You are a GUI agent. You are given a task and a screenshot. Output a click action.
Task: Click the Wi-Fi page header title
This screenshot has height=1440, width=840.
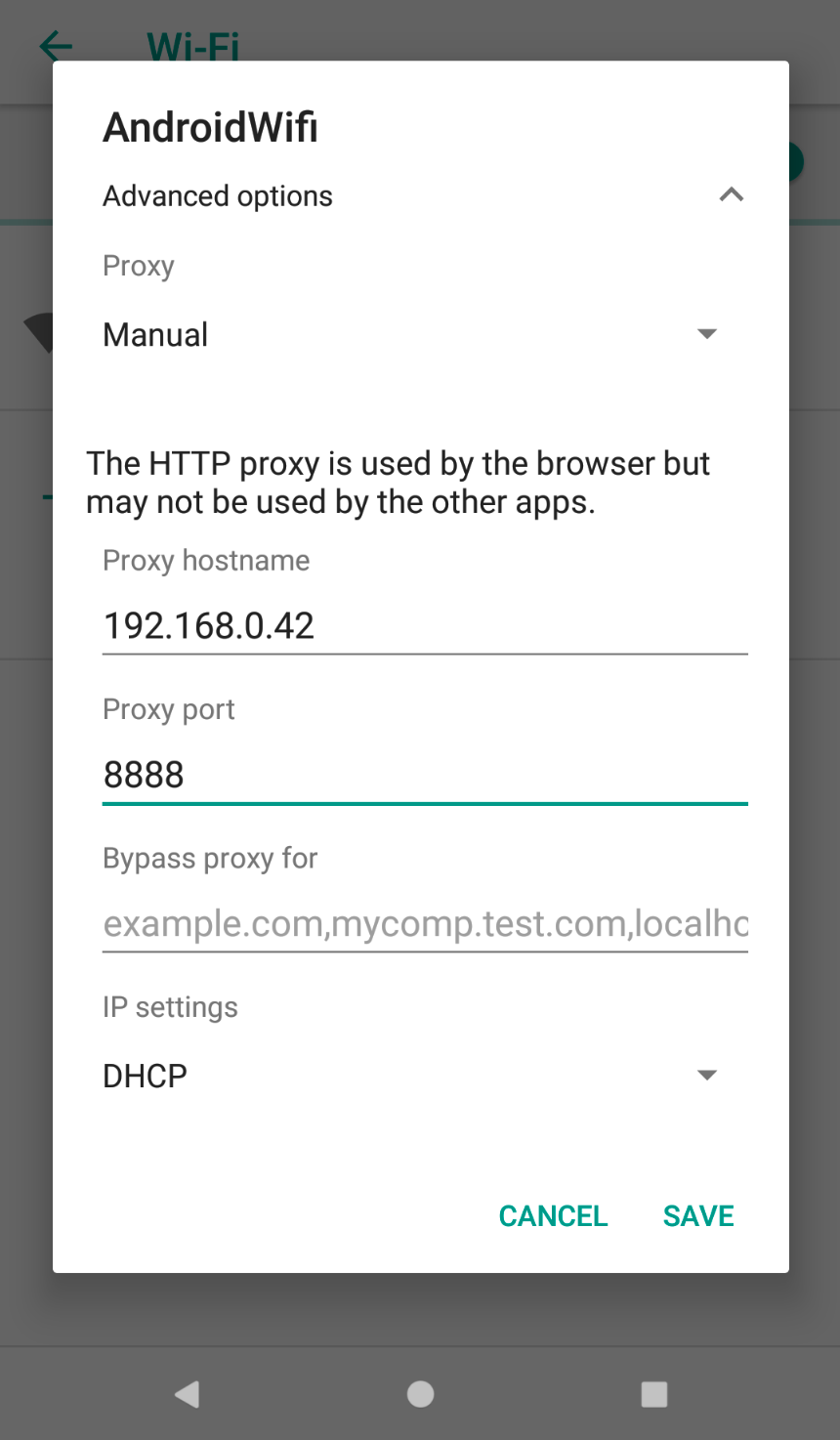192,46
